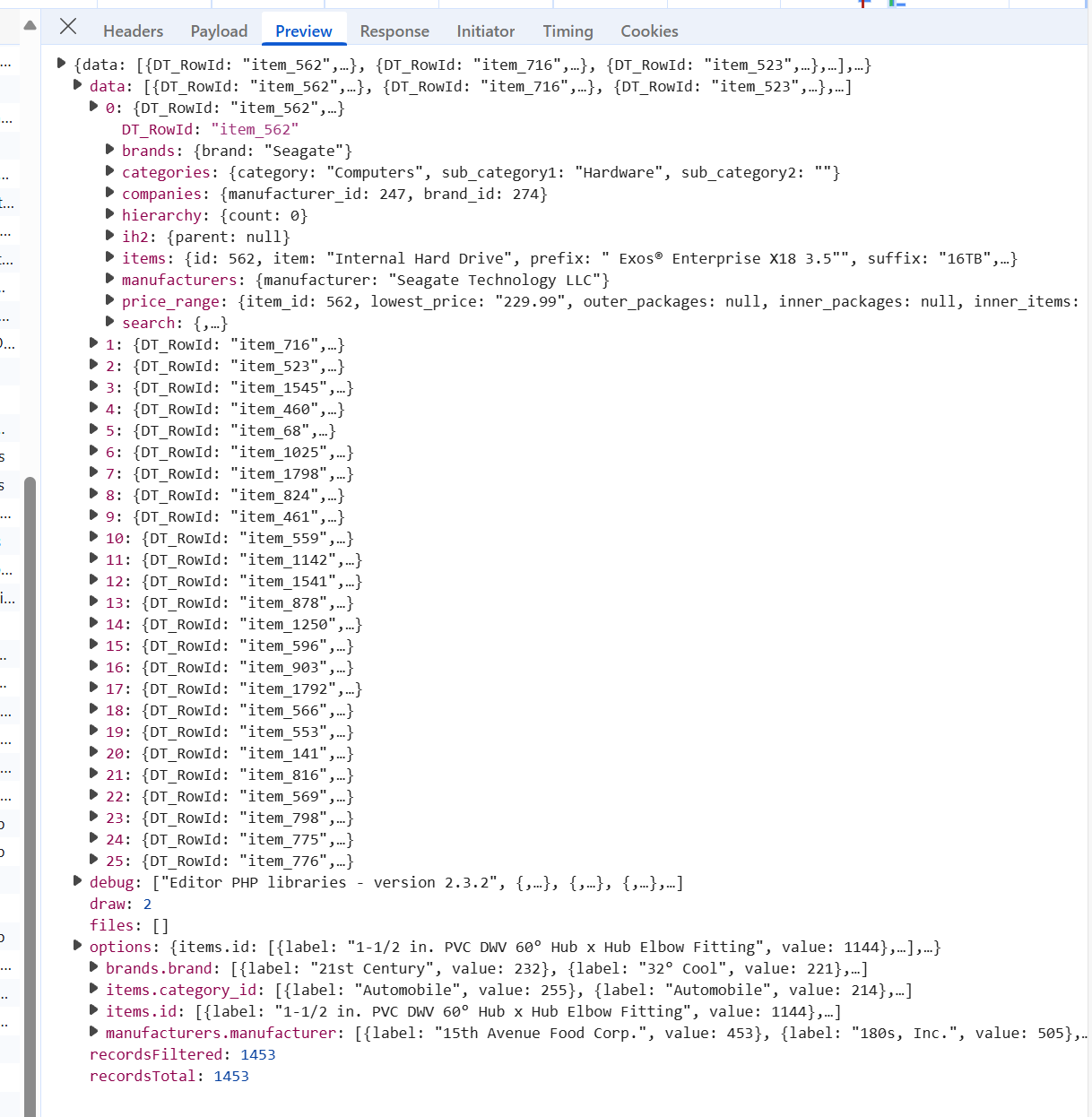Expand row 5 item_68
Screen dimensions: 1092x1117
(x=93, y=429)
